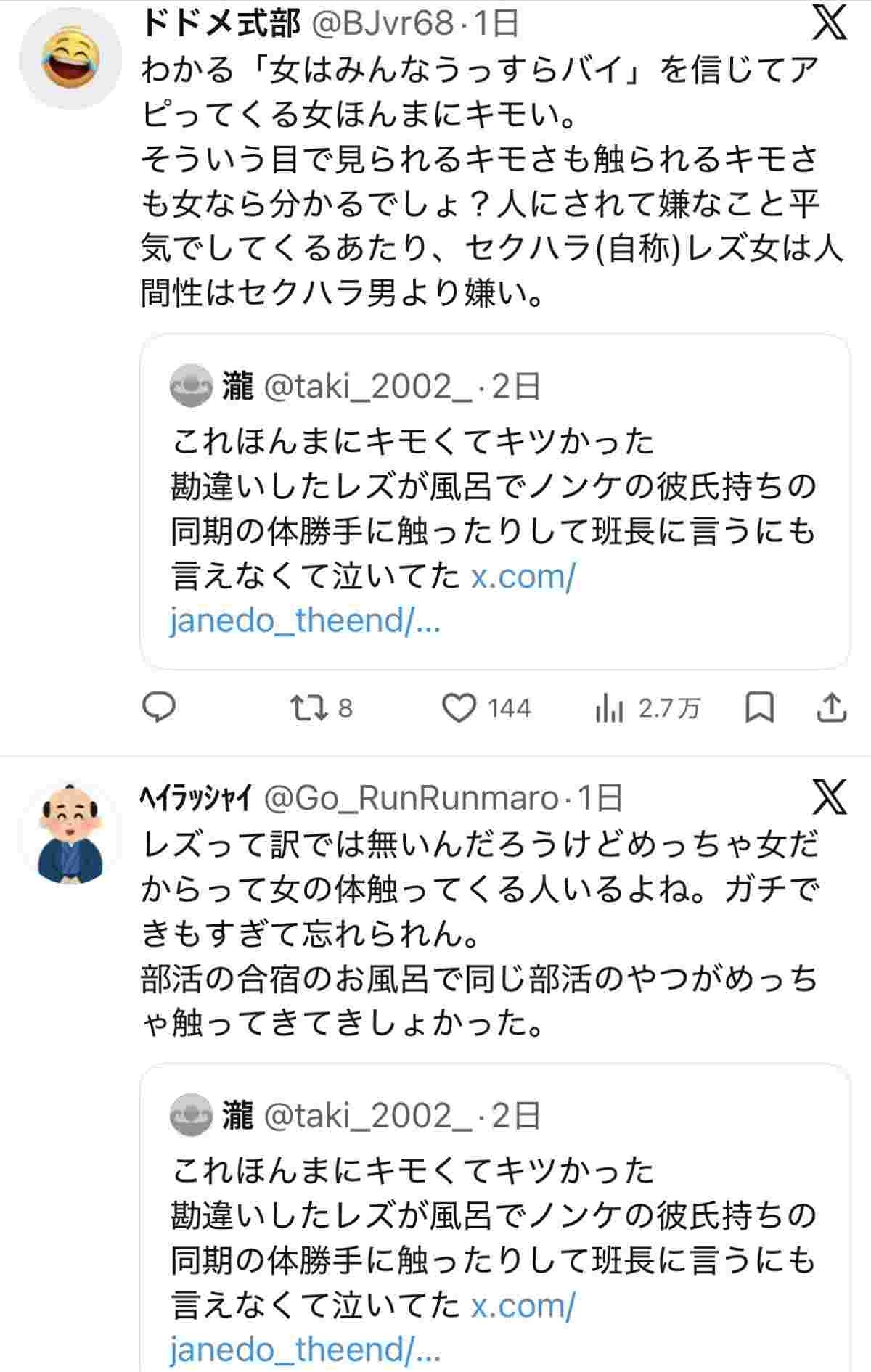Repost the first post via the retweet icon
The height and width of the screenshot is (1372, 871).
point(308,707)
